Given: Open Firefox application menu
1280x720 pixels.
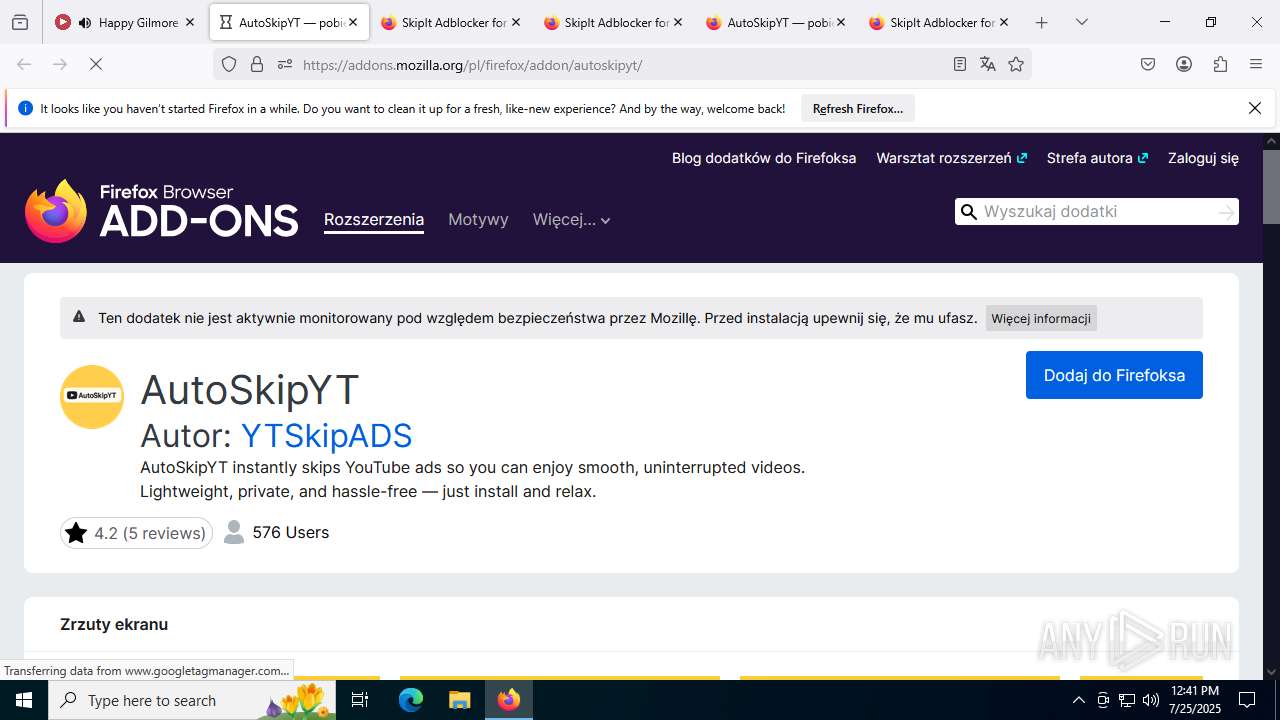Looking at the screenshot, I should click(1256, 64).
